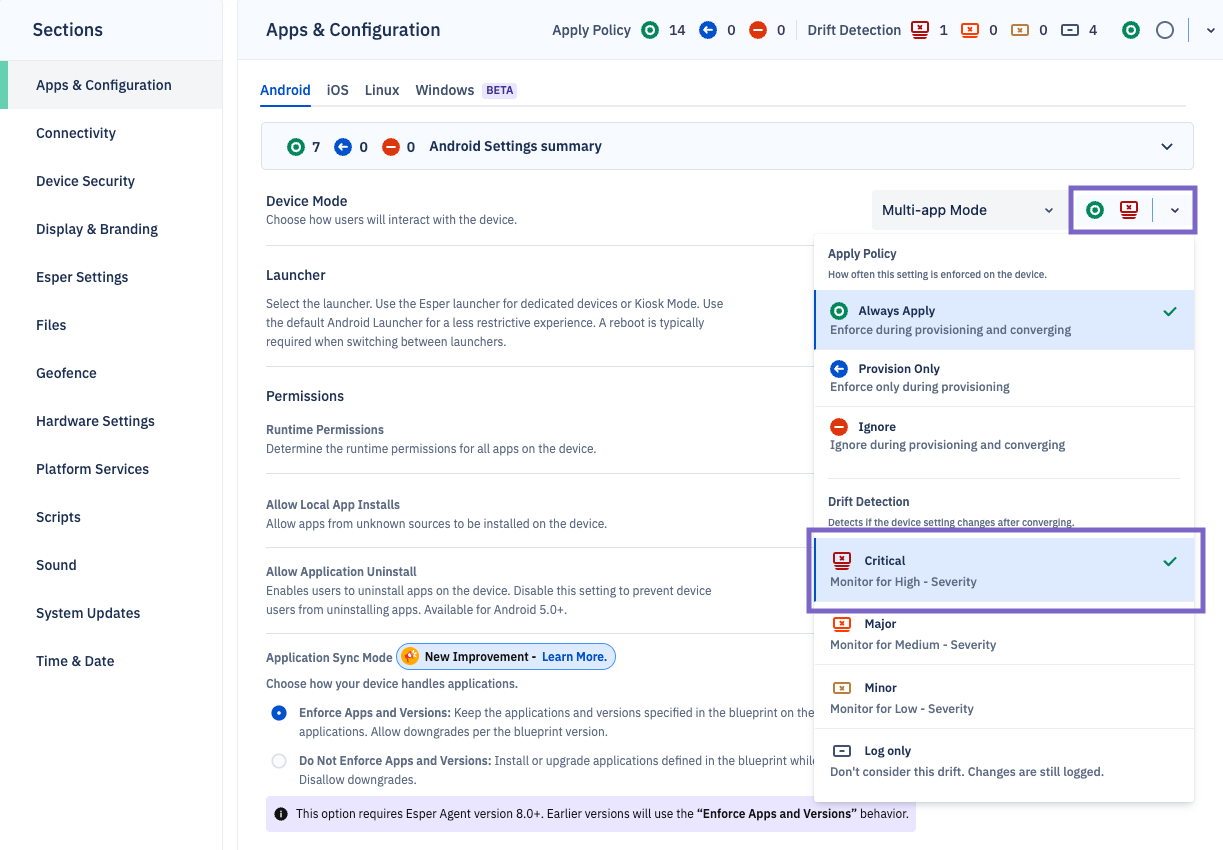Image resolution: width=1223 pixels, height=850 pixels.
Task: Select Major drift detection option
Action: [1004, 634]
